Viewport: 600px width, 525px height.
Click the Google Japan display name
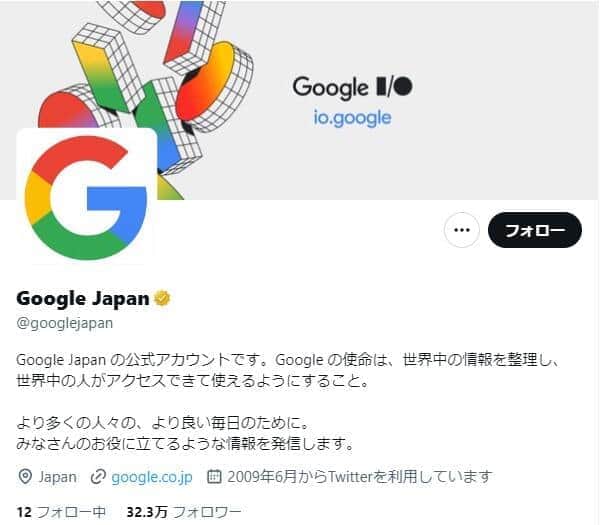click(83, 298)
